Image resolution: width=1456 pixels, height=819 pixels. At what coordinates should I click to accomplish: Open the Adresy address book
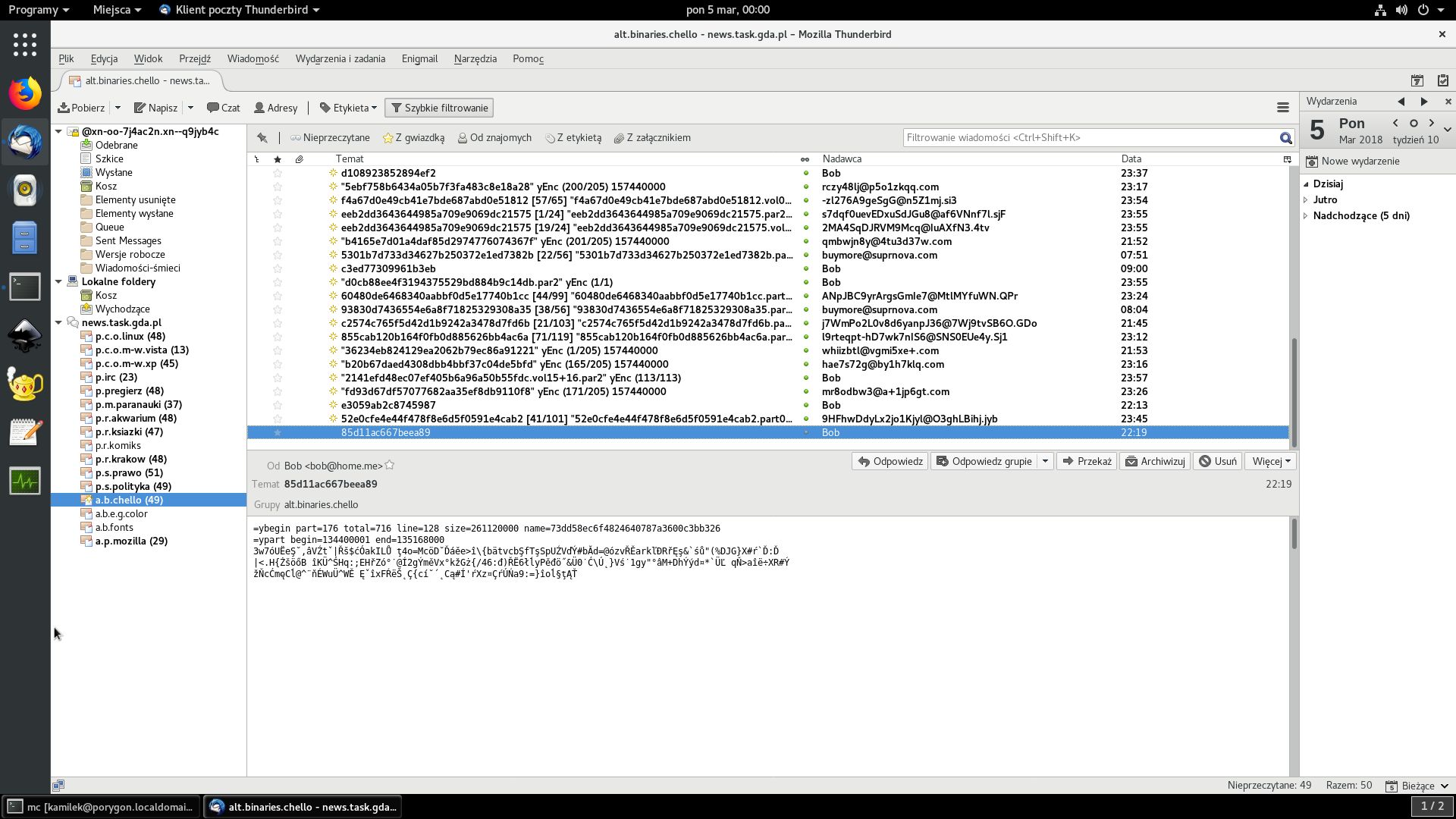pyautogui.click(x=275, y=108)
